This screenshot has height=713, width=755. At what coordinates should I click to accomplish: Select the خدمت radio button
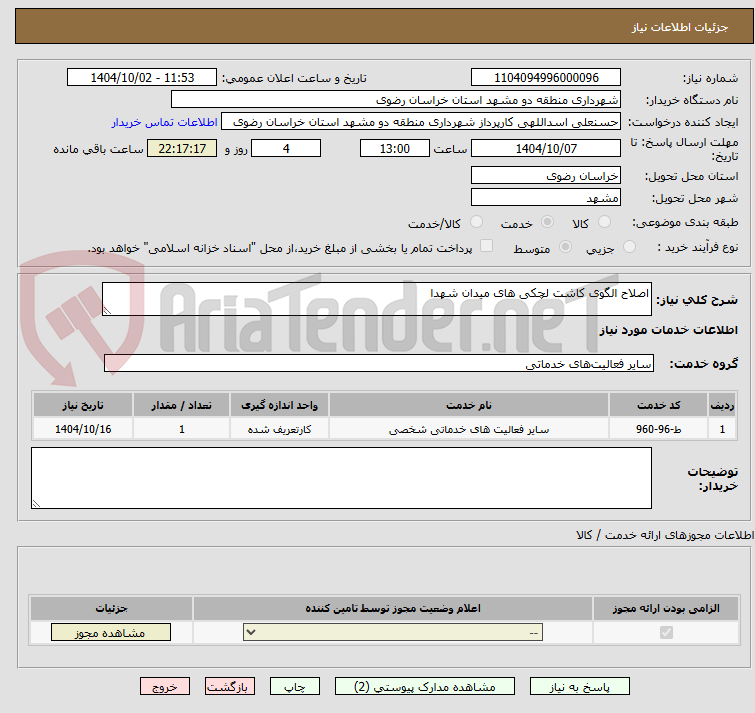[547, 222]
